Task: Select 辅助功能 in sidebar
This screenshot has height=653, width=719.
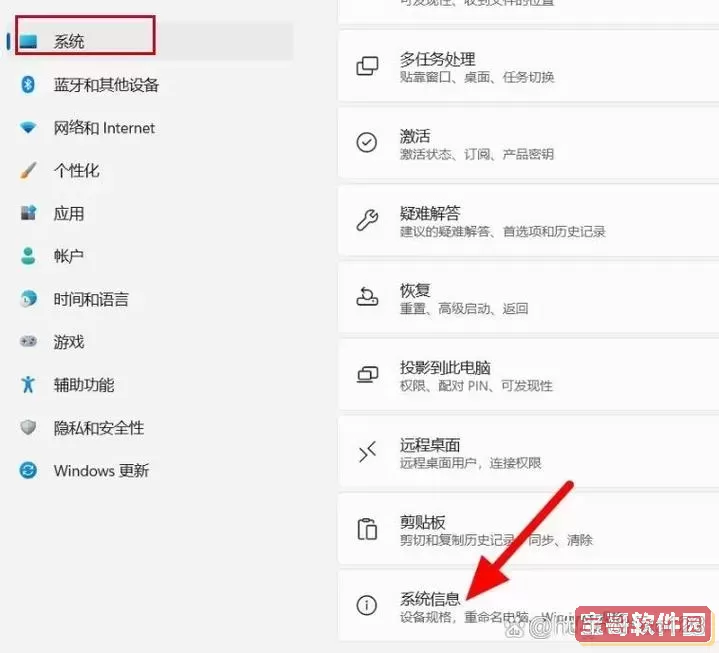Action: coord(84,385)
